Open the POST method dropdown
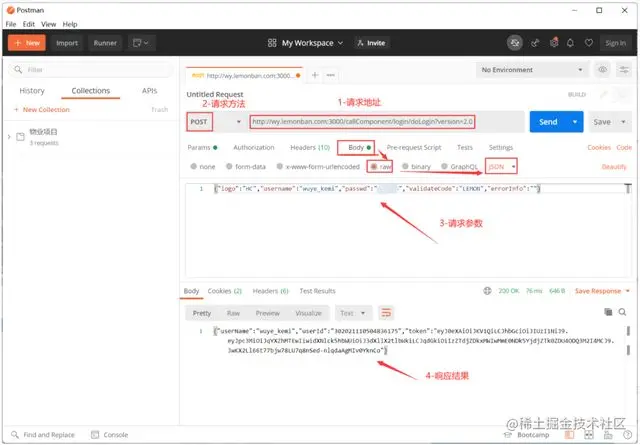The width and height of the screenshot is (640, 445). (x=215, y=122)
